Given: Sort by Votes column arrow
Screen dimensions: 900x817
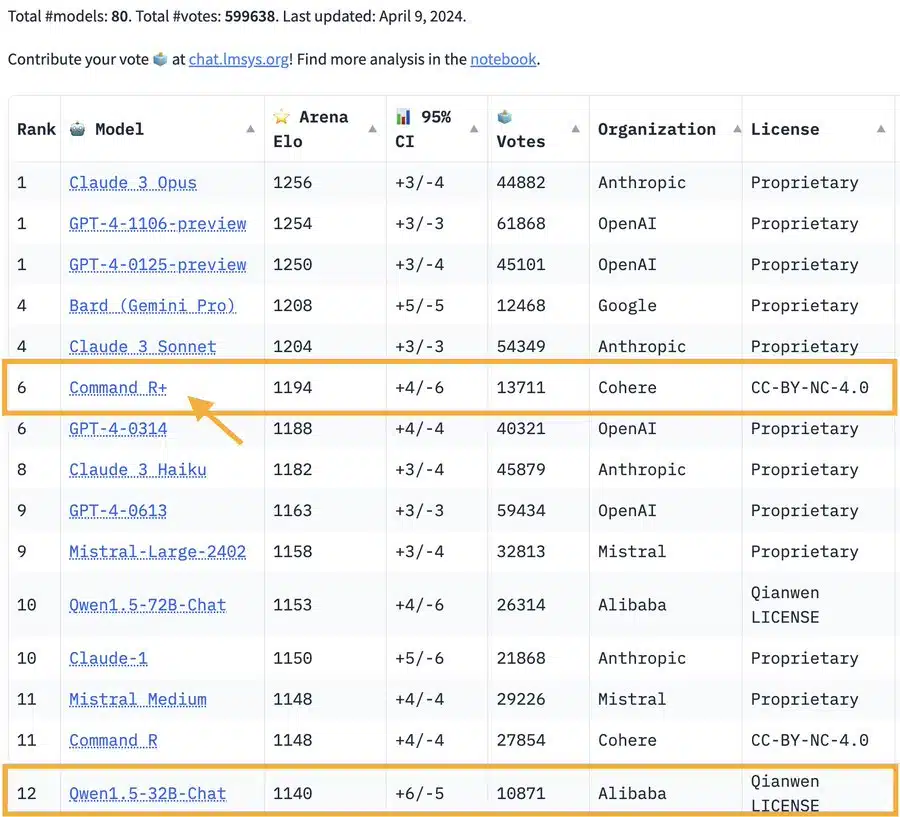Looking at the screenshot, I should click(x=575, y=129).
